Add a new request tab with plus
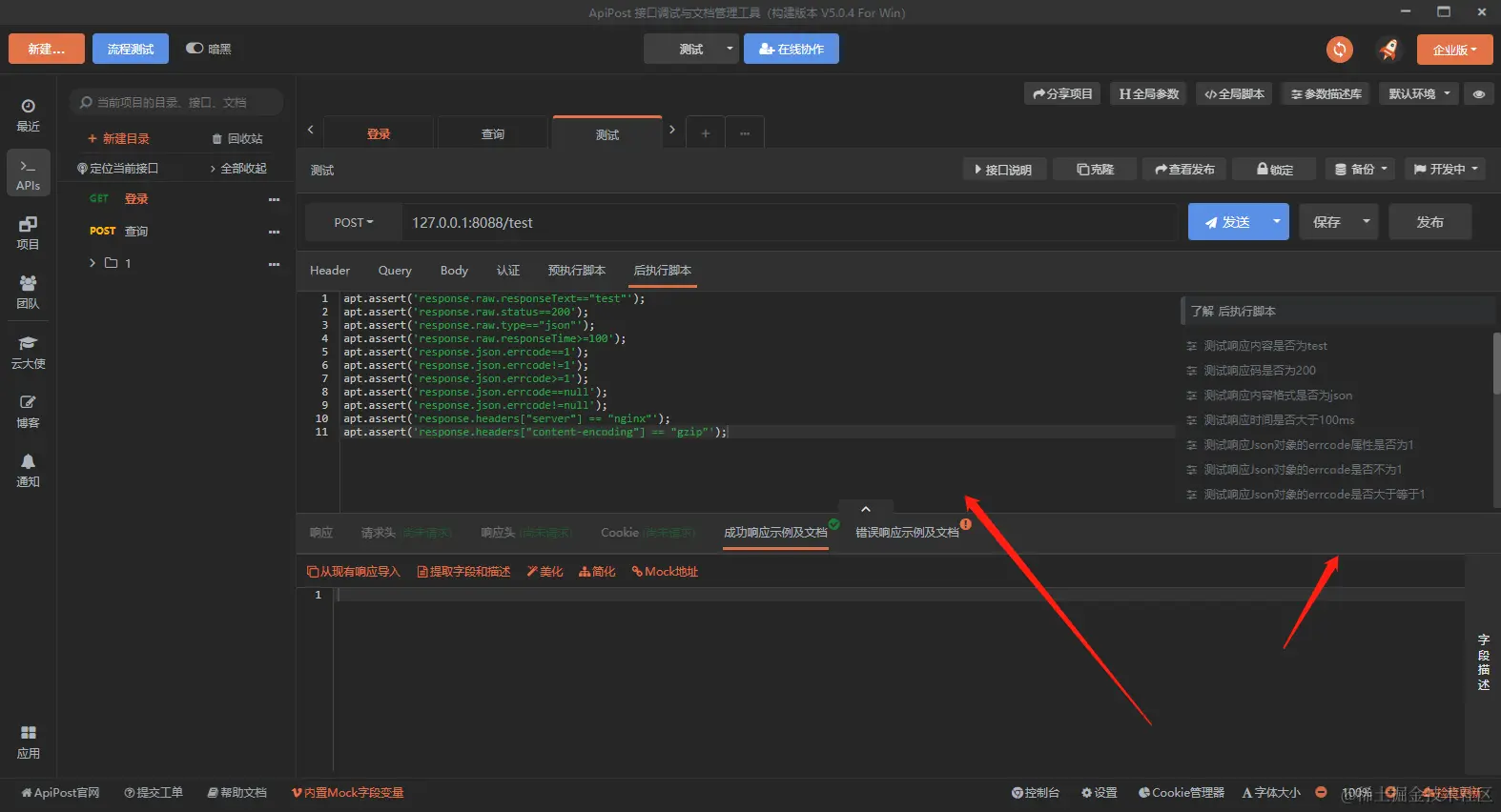 [706, 133]
